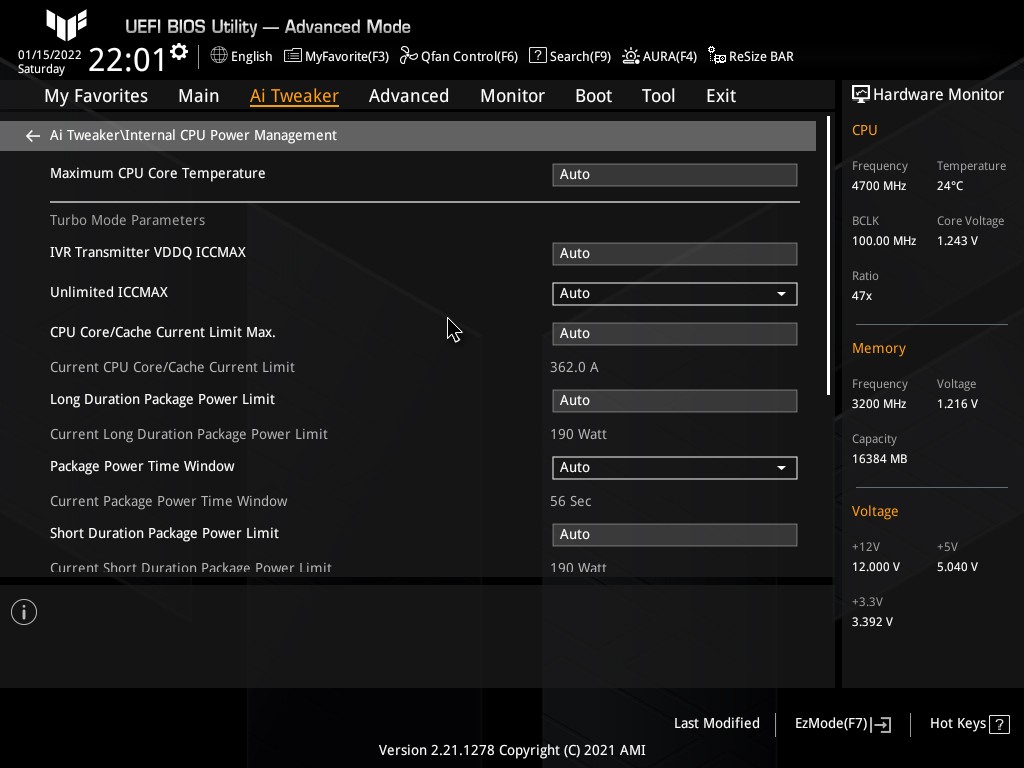Open the Monitor tab
The height and width of the screenshot is (768, 1024).
point(512,96)
